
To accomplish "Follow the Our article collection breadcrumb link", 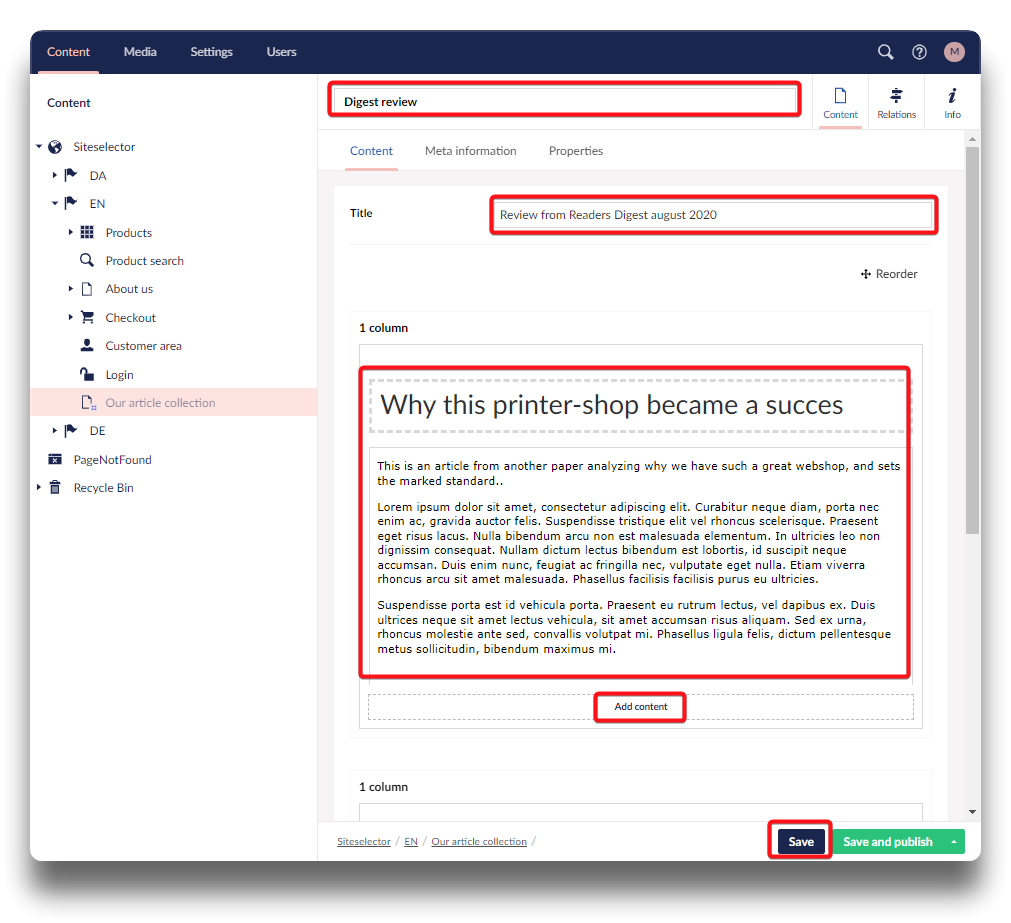I will click(479, 842).
